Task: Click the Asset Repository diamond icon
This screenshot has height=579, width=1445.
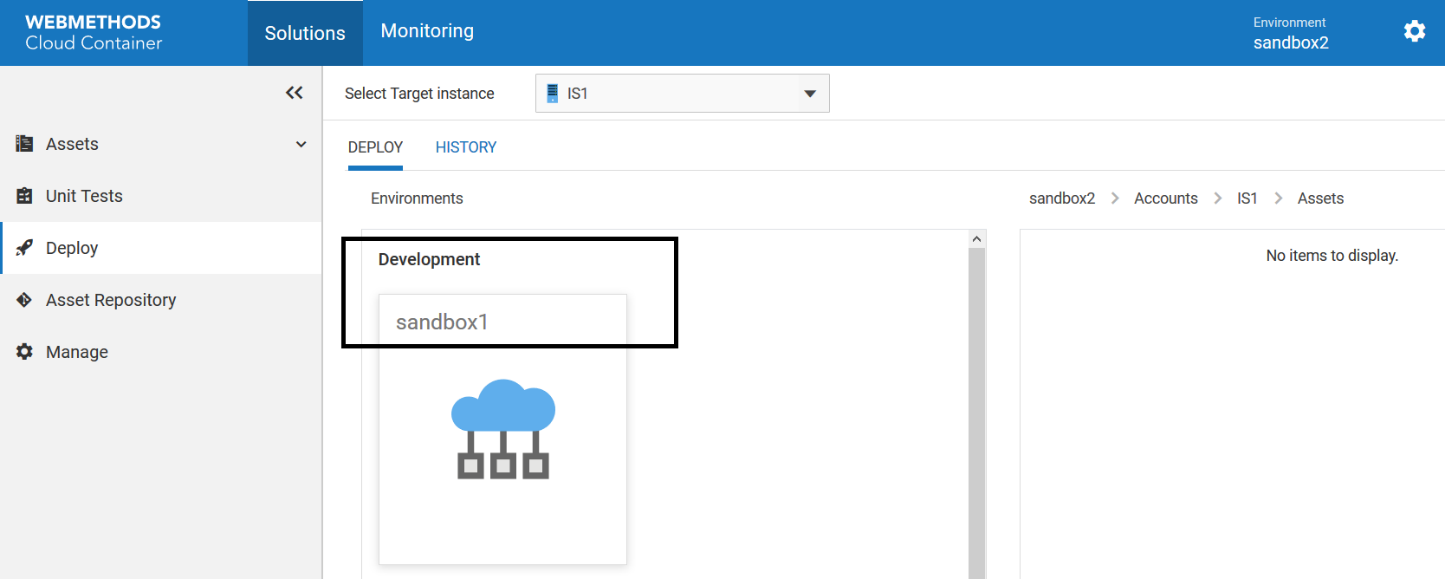Action: [x=25, y=300]
